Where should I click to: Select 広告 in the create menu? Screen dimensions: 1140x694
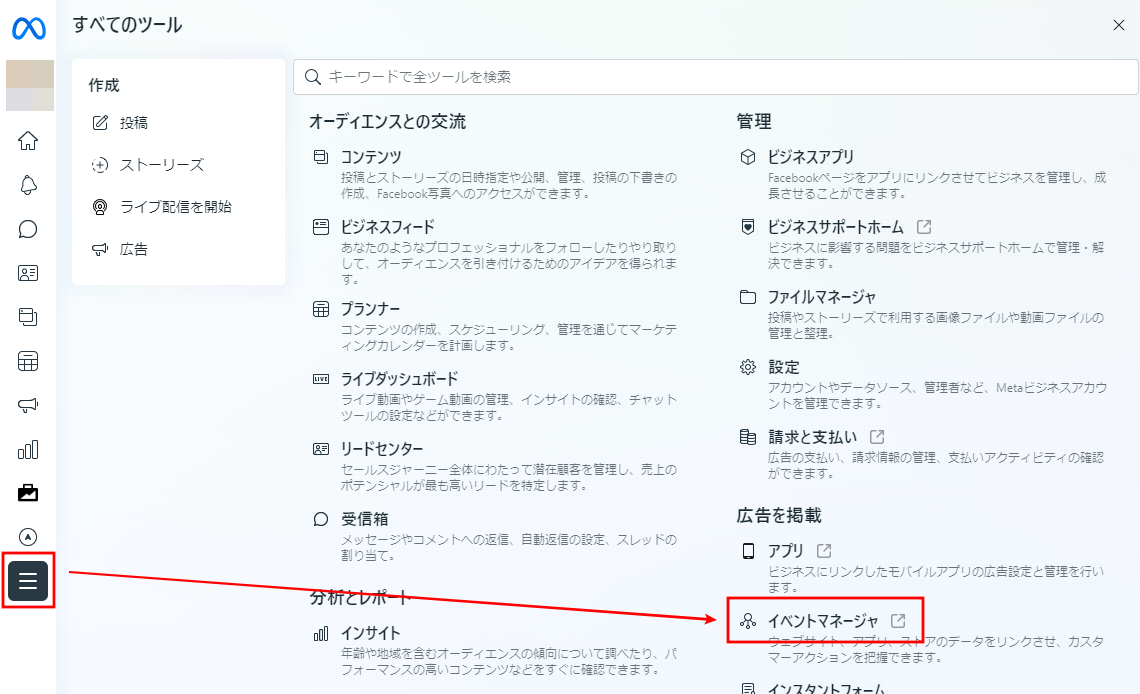133,249
